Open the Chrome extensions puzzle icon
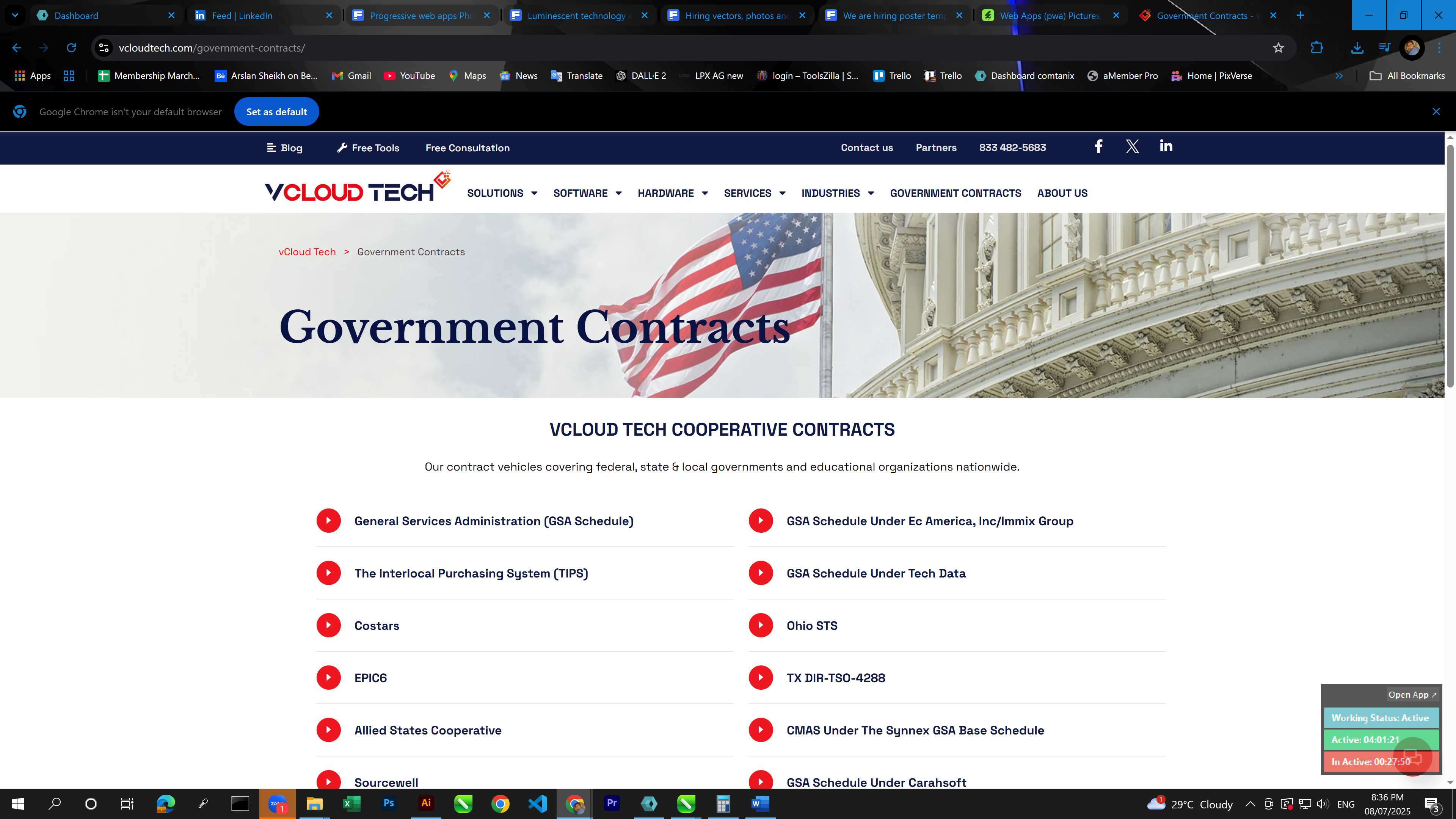1456x819 pixels. tap(1317, 48)
